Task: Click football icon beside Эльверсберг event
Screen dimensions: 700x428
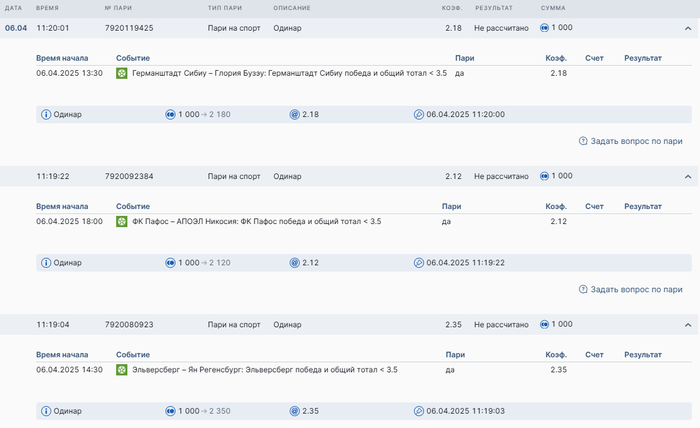Action: [122, 369]
